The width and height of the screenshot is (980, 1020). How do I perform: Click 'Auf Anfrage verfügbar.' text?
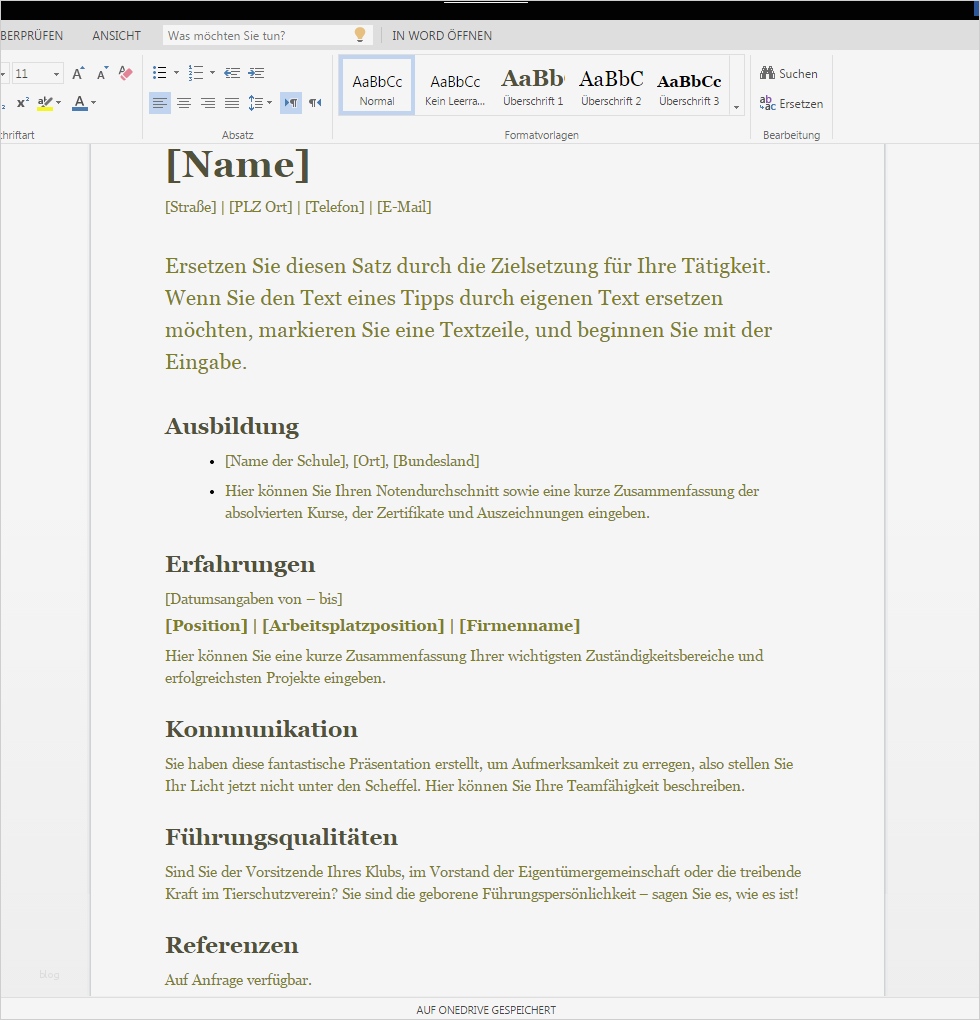(238, 980)
